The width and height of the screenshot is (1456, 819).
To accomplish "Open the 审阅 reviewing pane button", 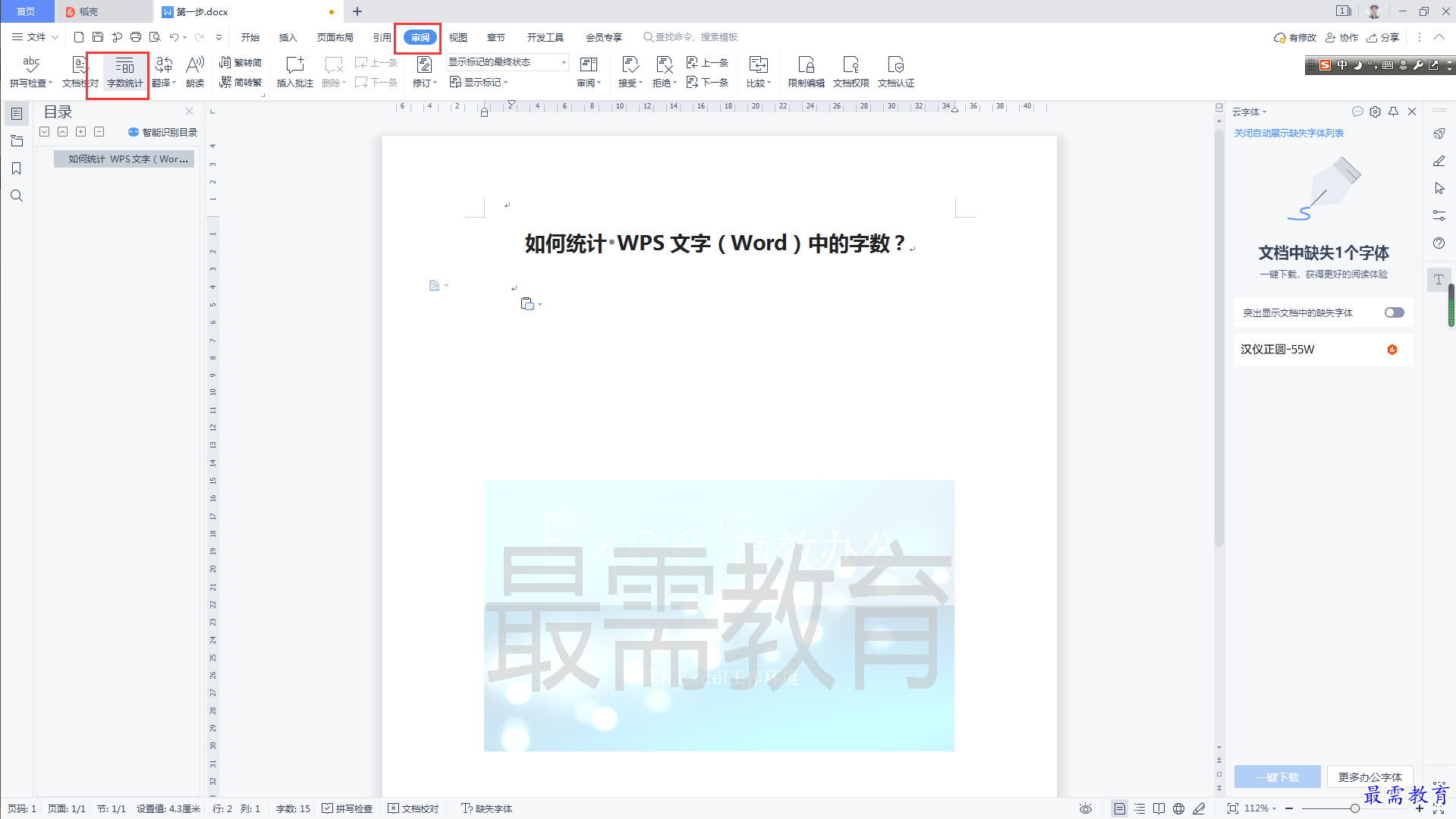I will tap(589, 72).
